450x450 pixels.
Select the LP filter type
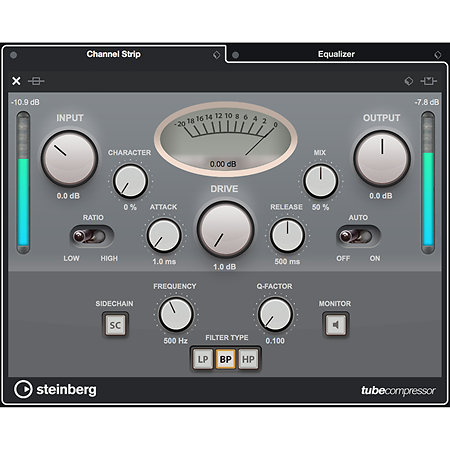click(x=203, y=359)
